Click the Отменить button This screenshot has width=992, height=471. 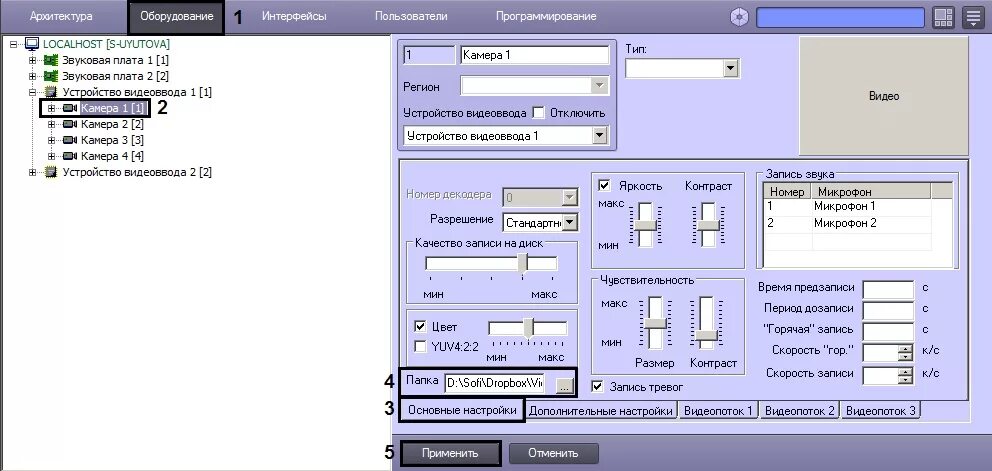[553, 453]
